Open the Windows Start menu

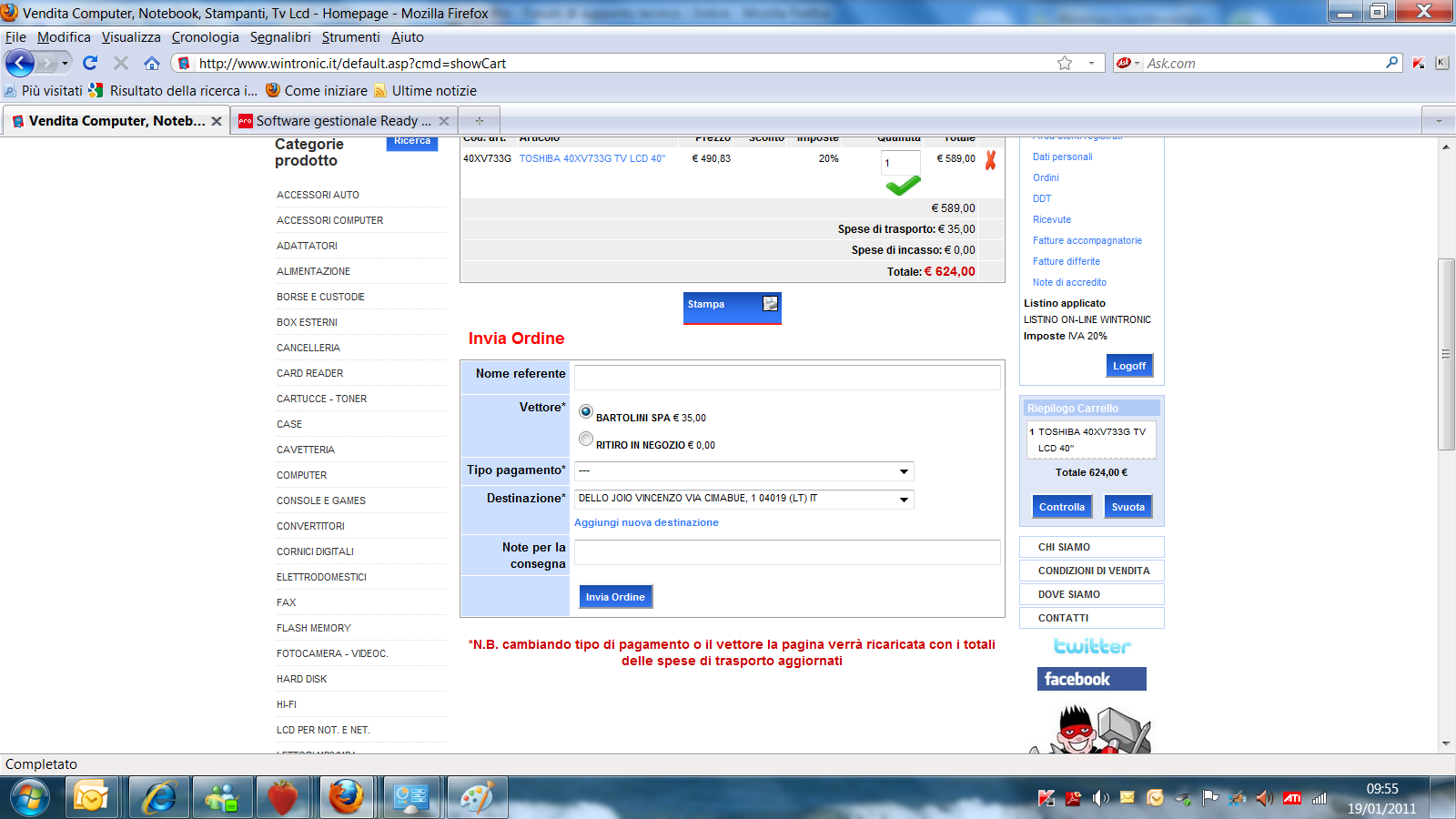tap(30, 798)
